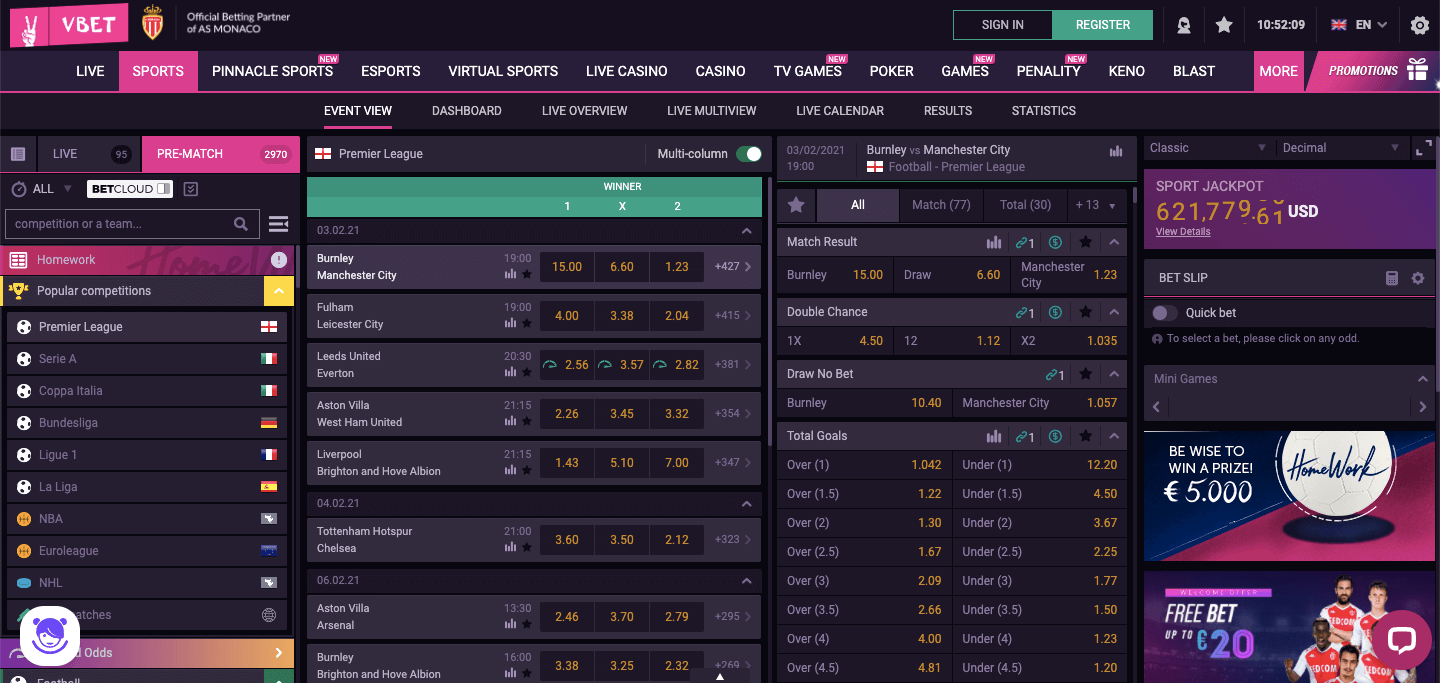Screen dimensions: 1440x683
Task: Open View Details link under Sport Jackpot
Action: tap(1183, 231)
